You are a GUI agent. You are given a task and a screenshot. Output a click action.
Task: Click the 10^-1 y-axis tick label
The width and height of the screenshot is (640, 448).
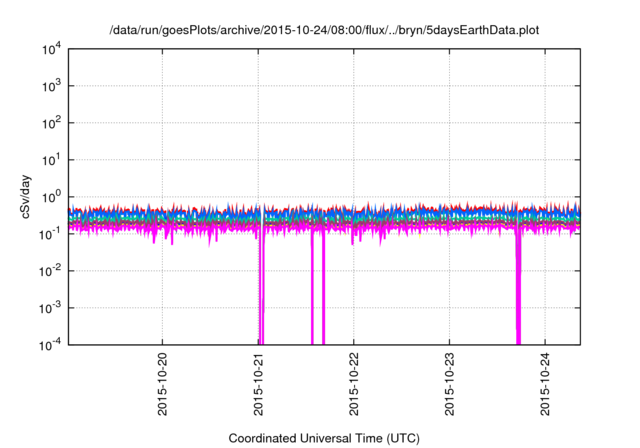tap(51, 234)
